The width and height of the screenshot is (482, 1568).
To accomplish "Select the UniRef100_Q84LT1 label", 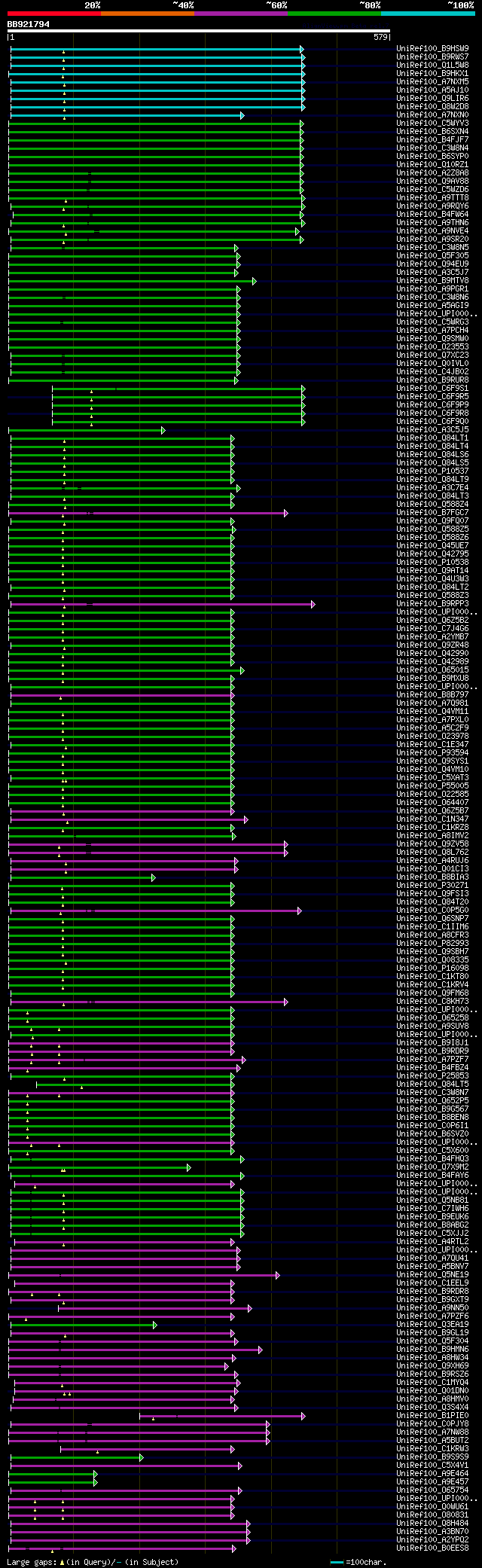I will coord(432,438).
